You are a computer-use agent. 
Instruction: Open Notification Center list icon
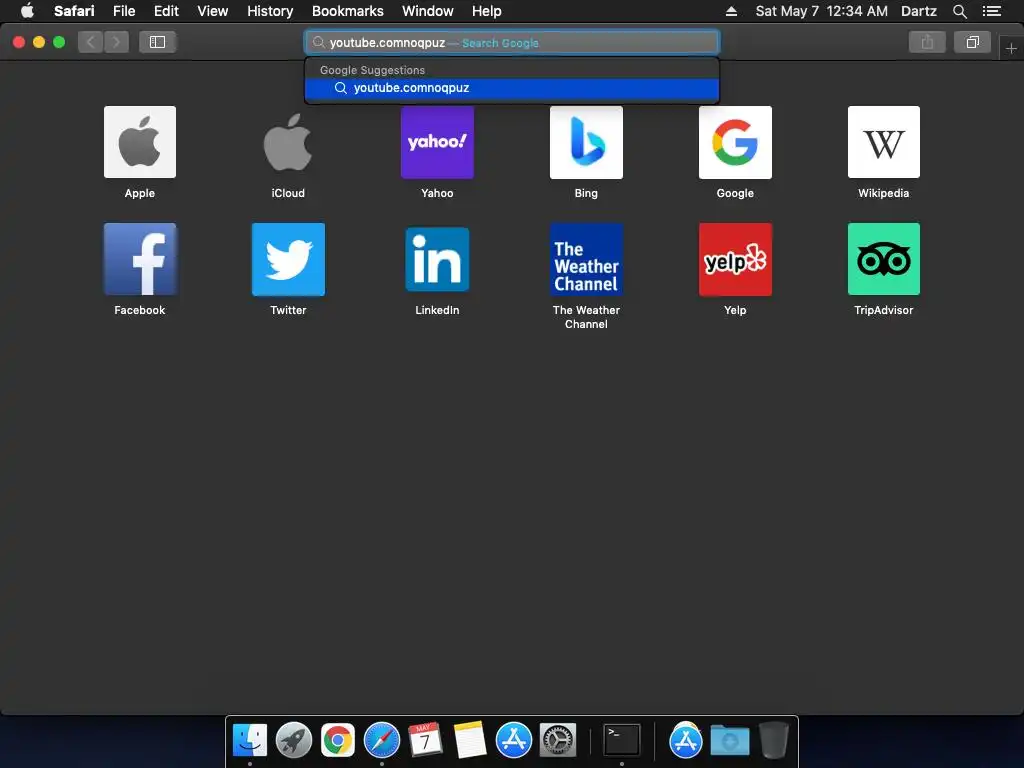992,11
